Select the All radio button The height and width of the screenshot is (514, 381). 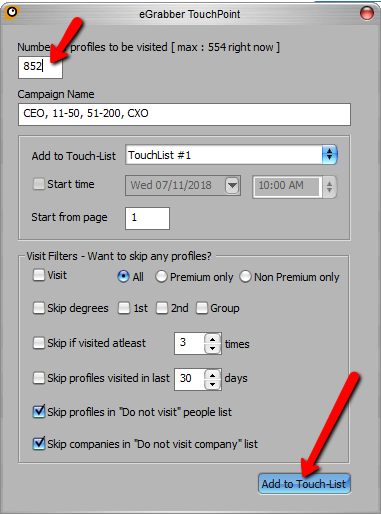123,276
